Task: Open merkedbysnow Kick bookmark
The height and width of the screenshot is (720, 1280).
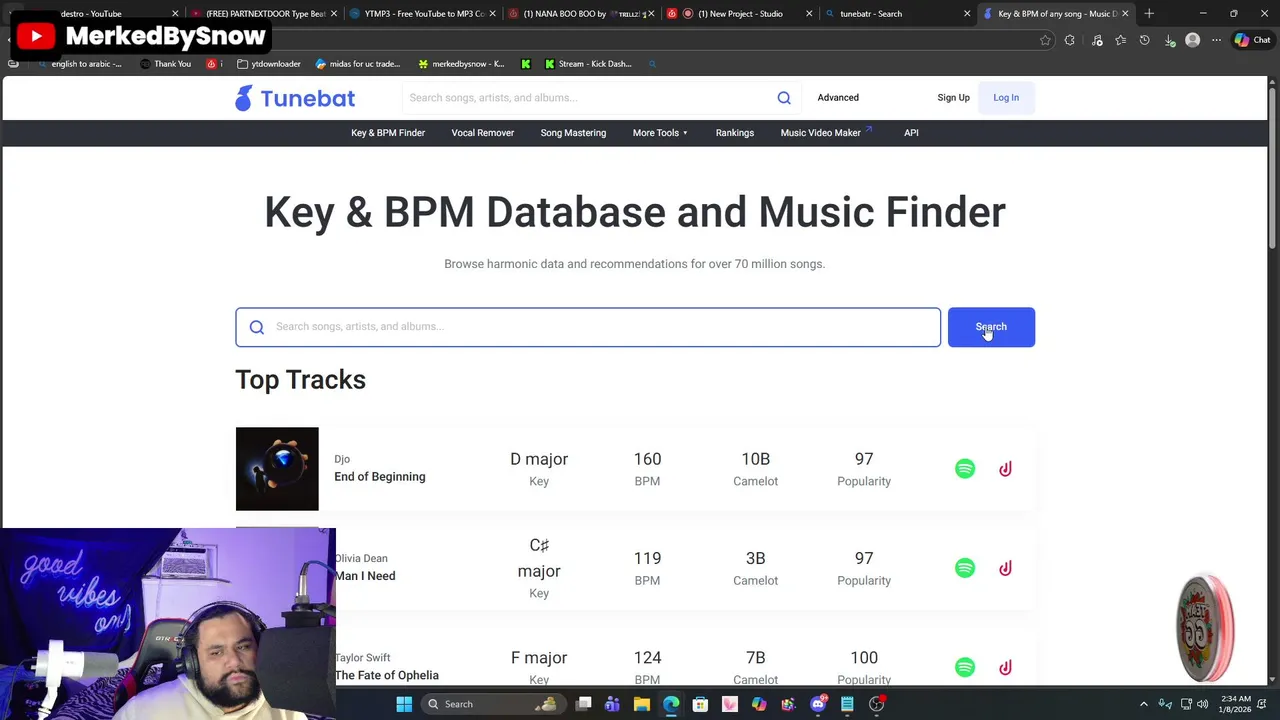Action: point(461,64)
